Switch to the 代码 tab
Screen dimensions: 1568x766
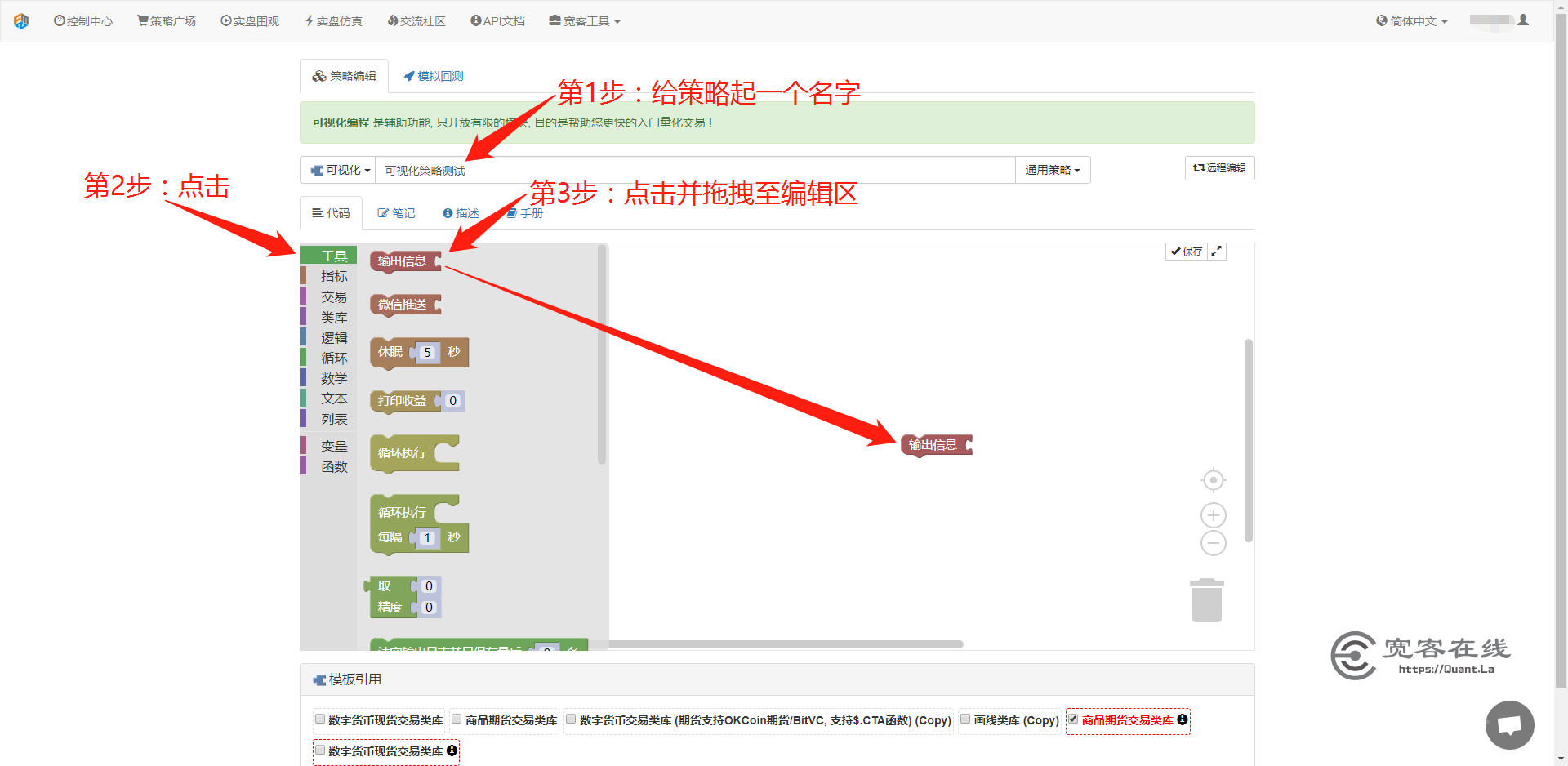331,213
